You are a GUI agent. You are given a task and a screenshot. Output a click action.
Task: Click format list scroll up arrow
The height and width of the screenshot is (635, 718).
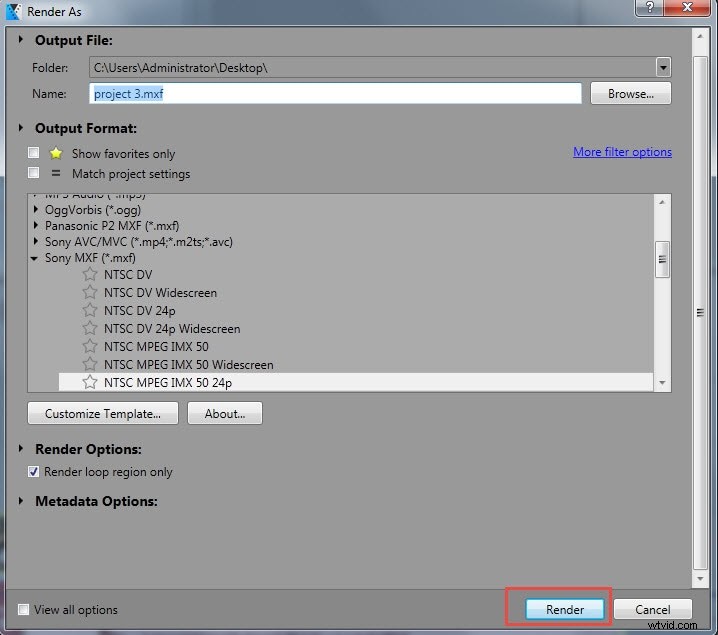click(x=662, y=202)
